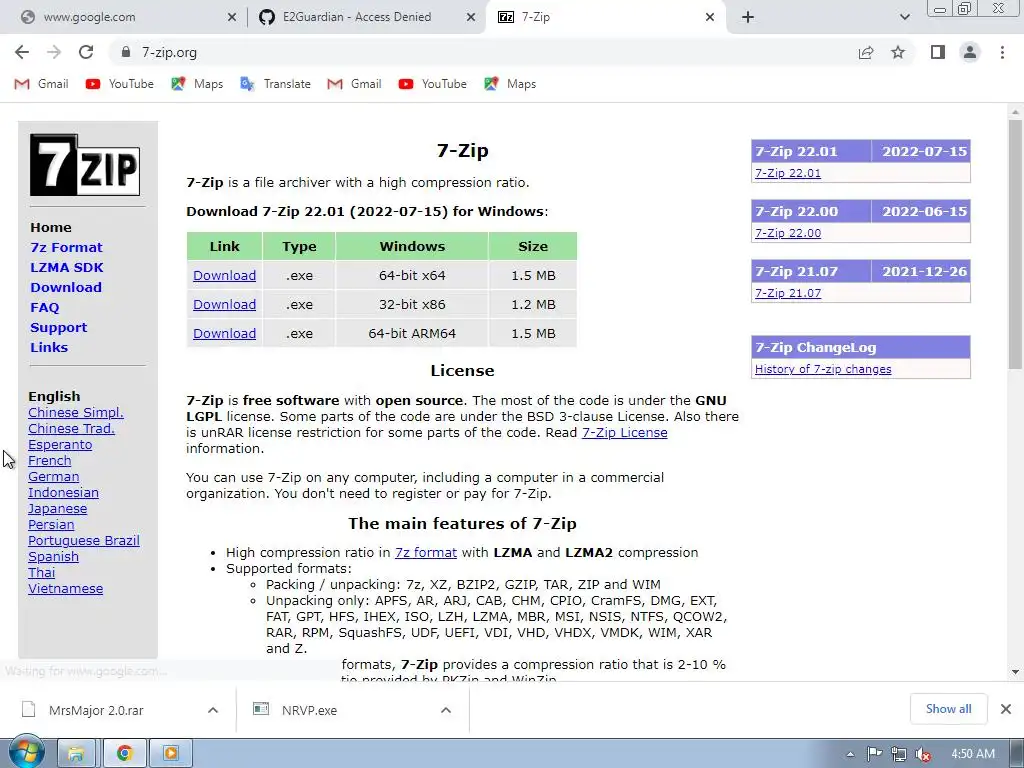The width and height of the screenshot is (1024, 768).
Task: Open the Windows Start orb
Action: 26,753
